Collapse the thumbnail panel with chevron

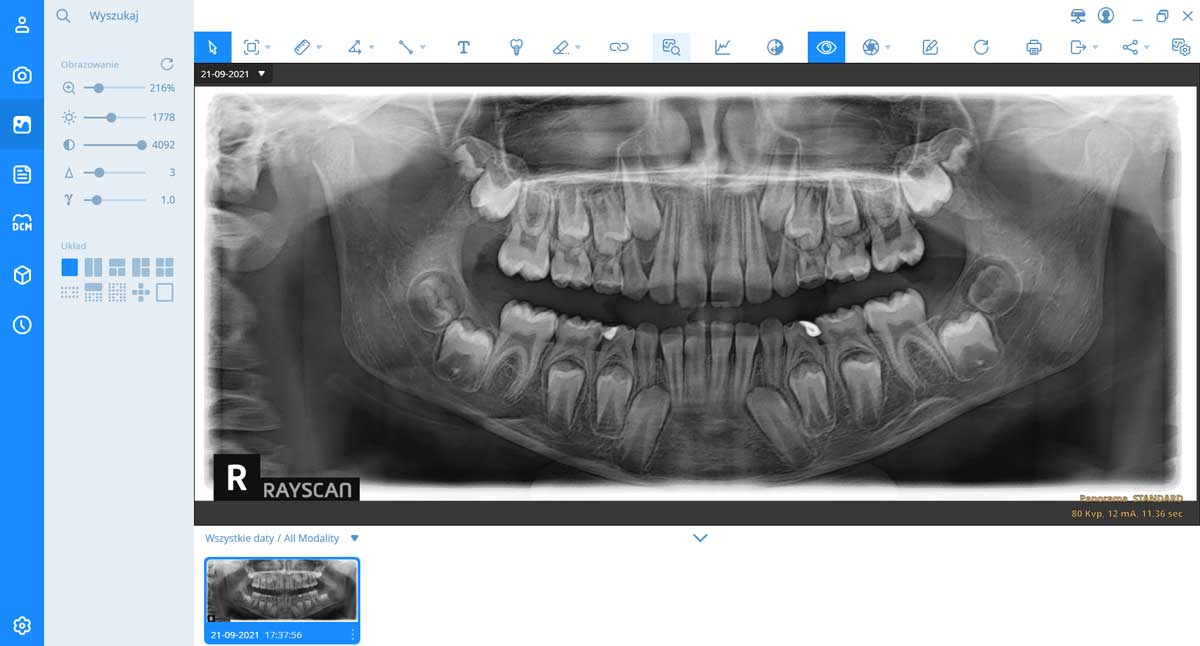(700, 538)
